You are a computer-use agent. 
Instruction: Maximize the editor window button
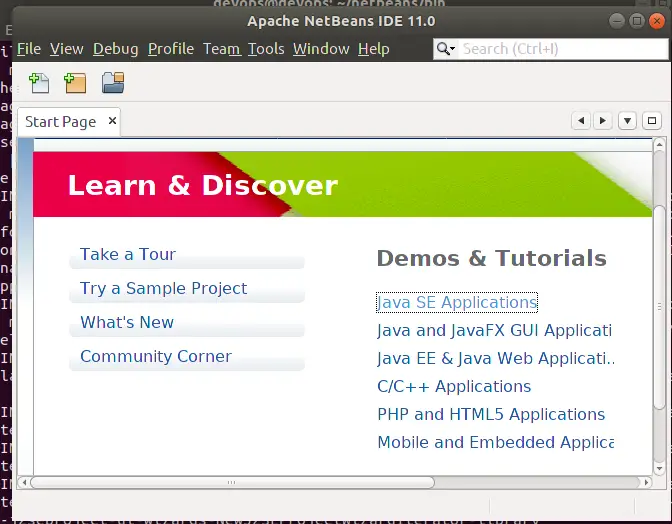coord(652,121)
